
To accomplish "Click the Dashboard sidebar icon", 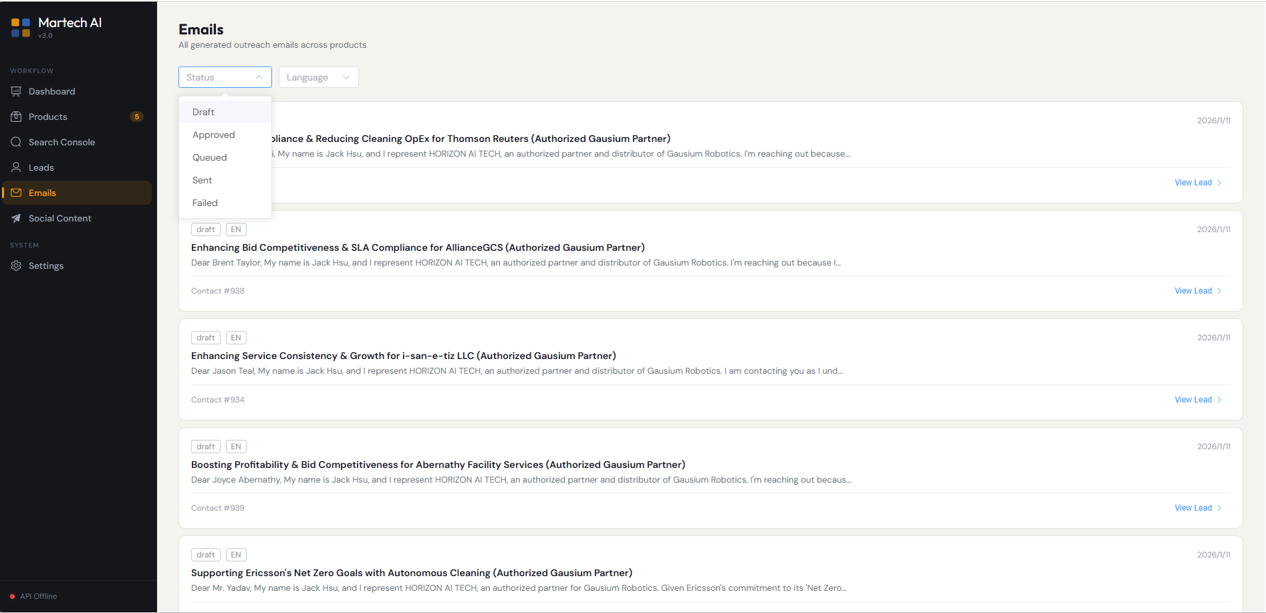I will [x=16, y=91].
